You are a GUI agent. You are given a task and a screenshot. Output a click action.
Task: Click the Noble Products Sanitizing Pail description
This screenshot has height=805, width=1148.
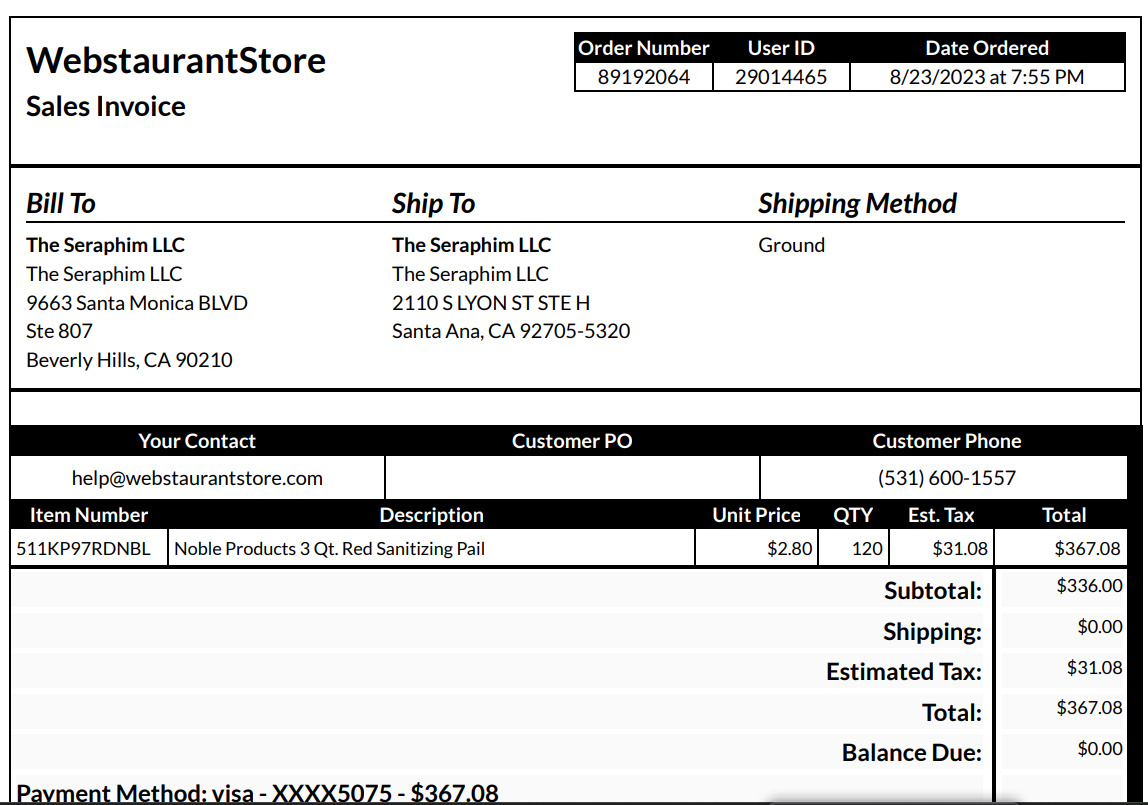click(329, 549)
